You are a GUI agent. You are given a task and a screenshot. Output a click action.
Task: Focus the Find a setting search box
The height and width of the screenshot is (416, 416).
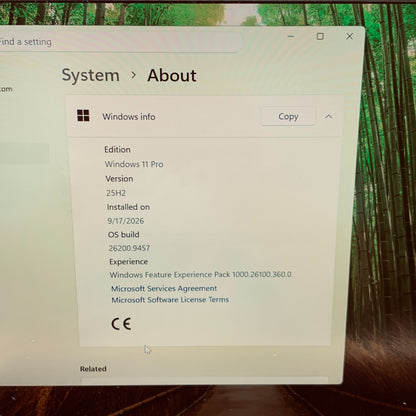pos(117,41)
